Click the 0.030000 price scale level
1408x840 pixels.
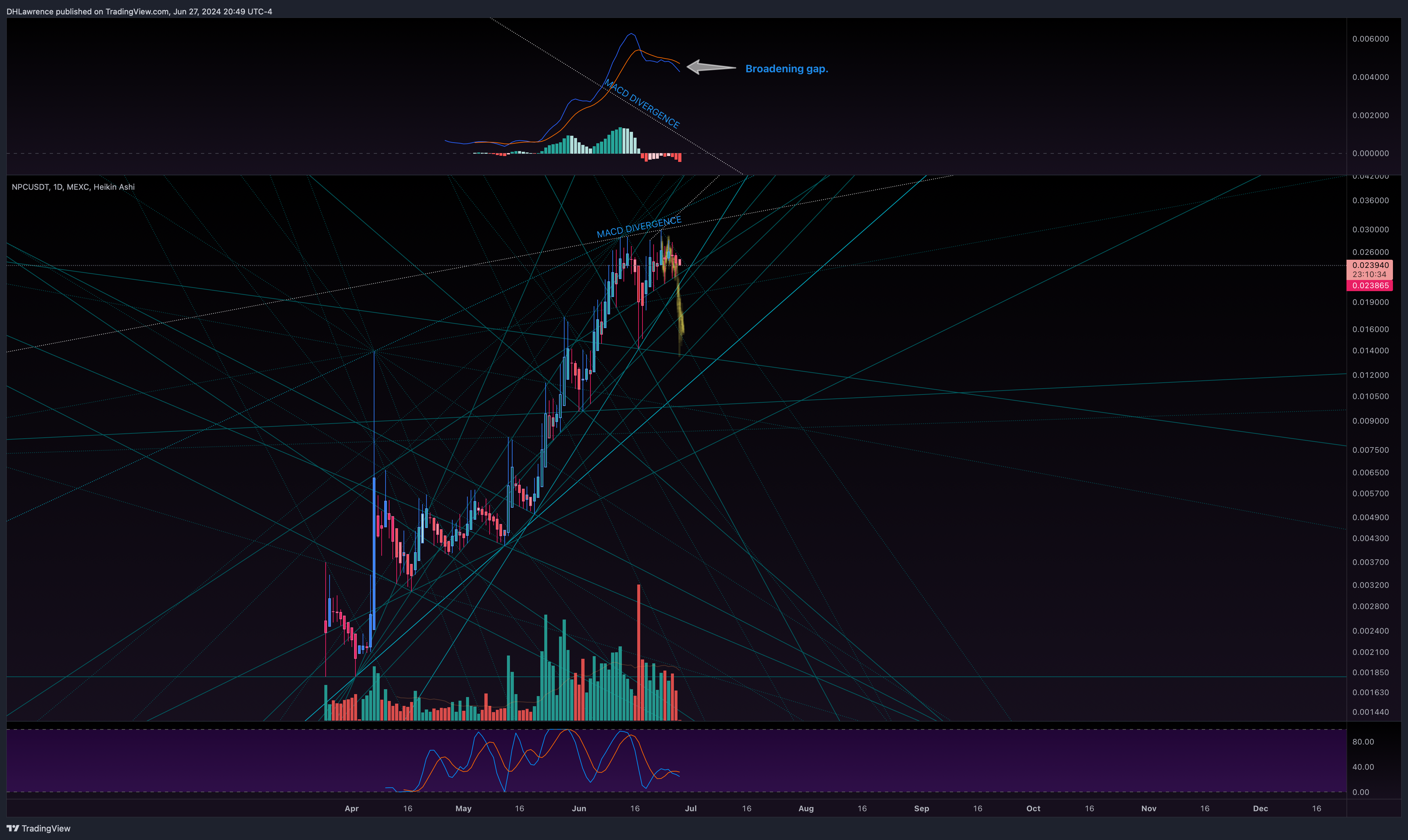[1370, 229]
